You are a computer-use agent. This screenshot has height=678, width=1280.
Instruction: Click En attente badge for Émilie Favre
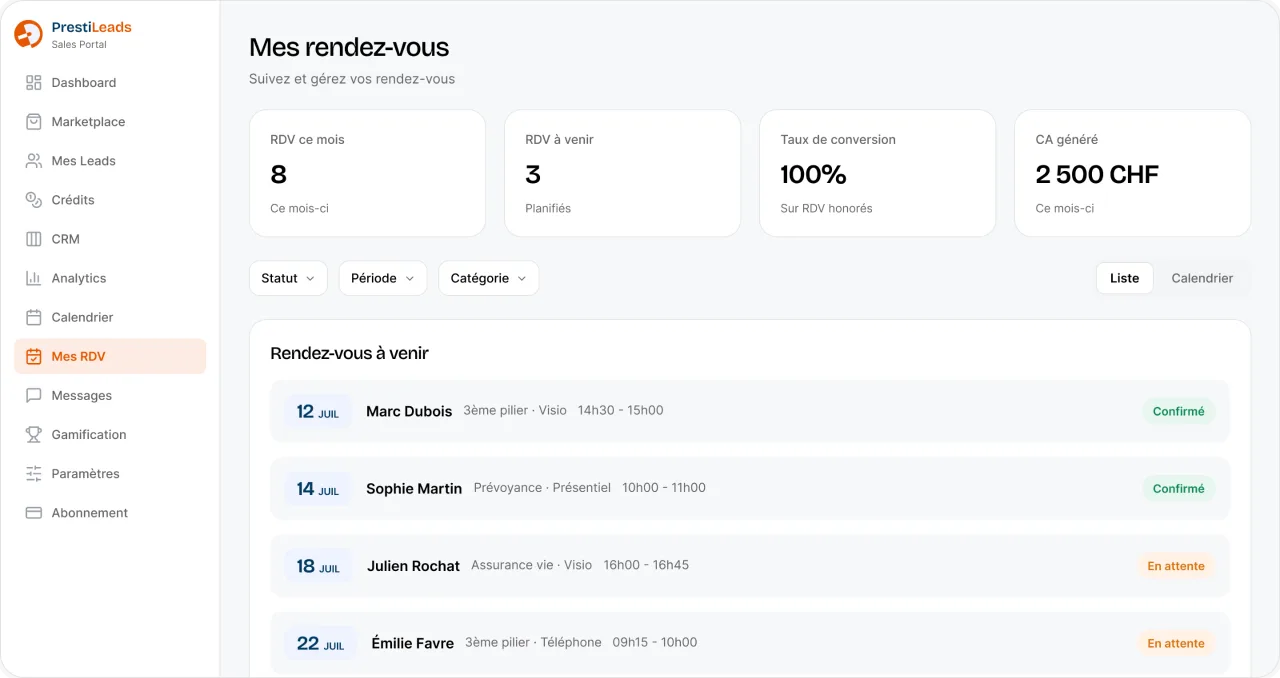tap(1176, 643)
